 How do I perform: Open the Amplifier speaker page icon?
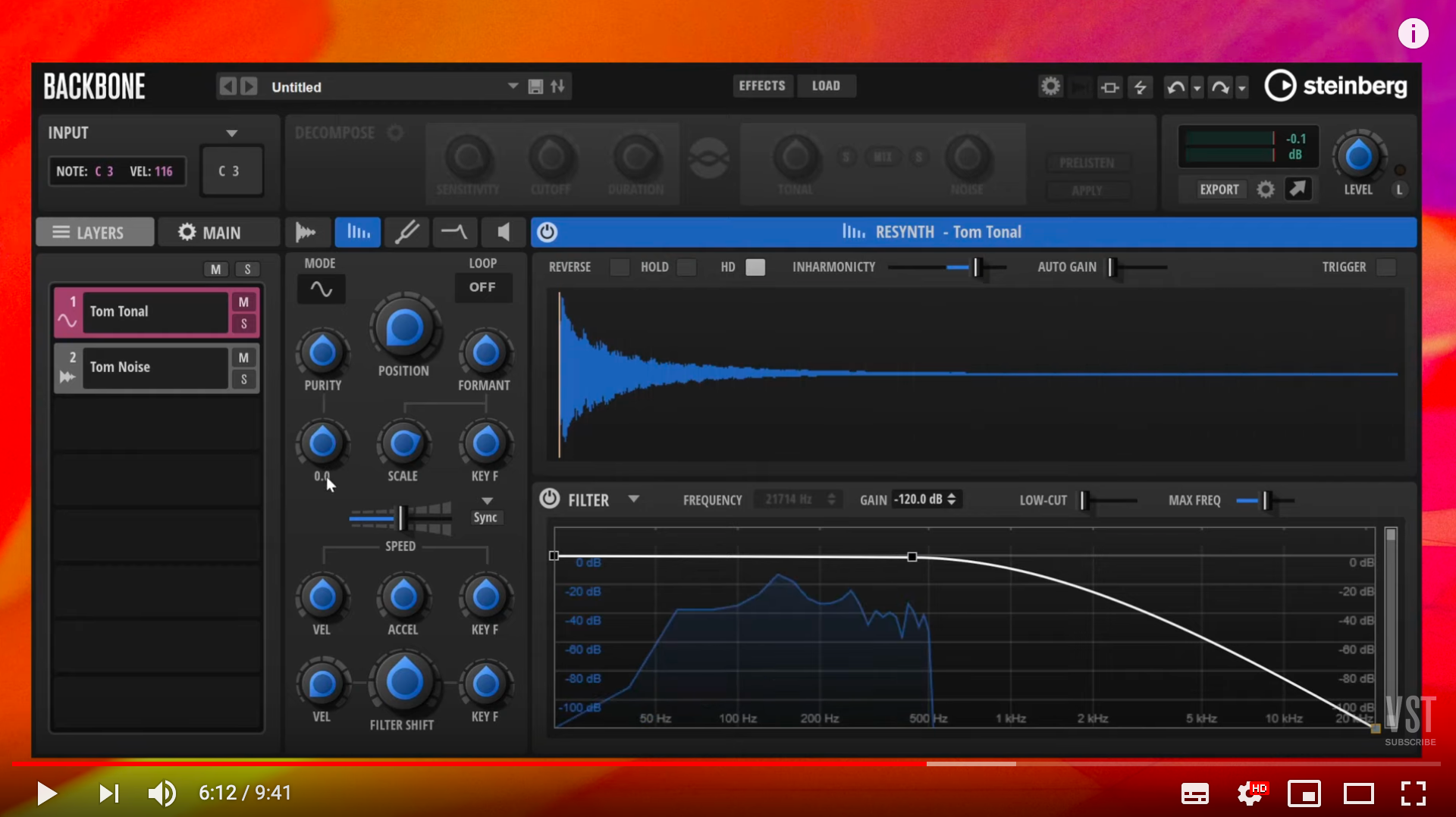pos(503,232)
